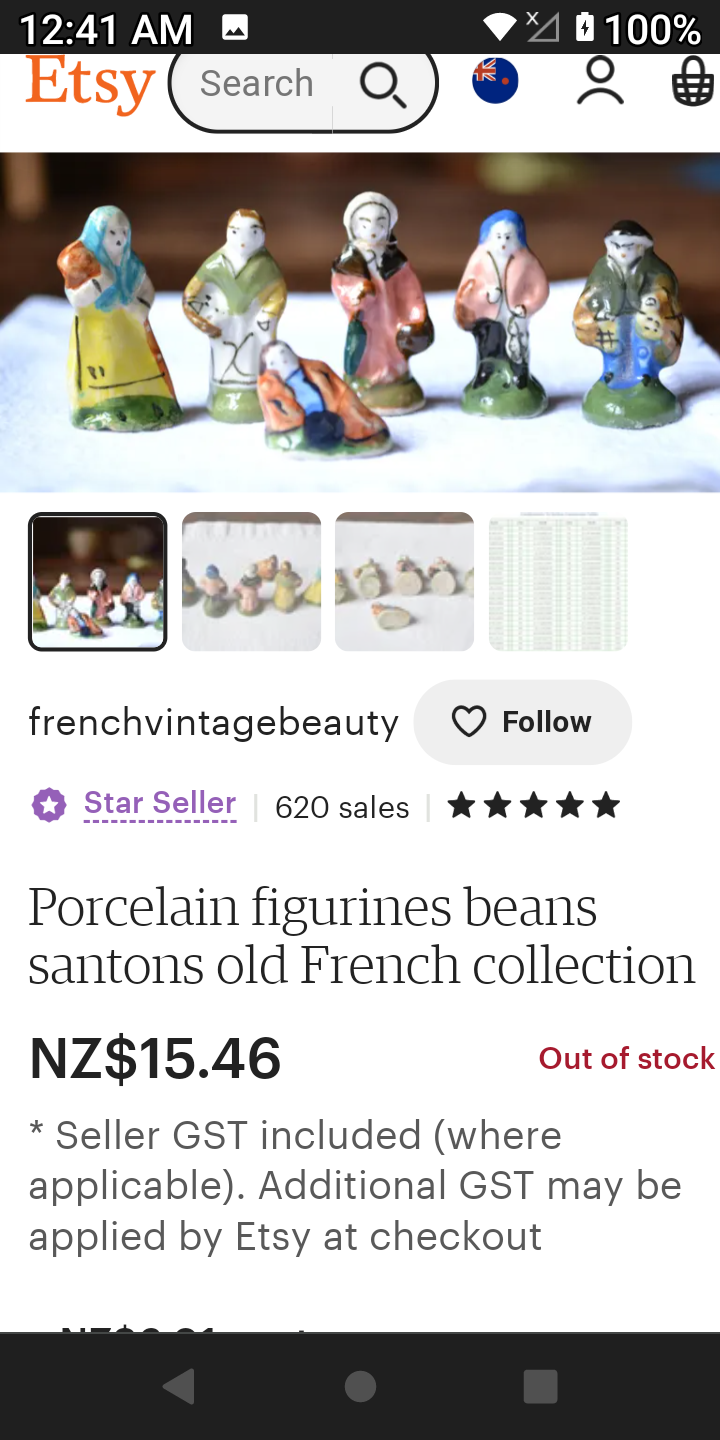
Task: Follow the frenchvintagebeauty shop
Action: (522, 722)
